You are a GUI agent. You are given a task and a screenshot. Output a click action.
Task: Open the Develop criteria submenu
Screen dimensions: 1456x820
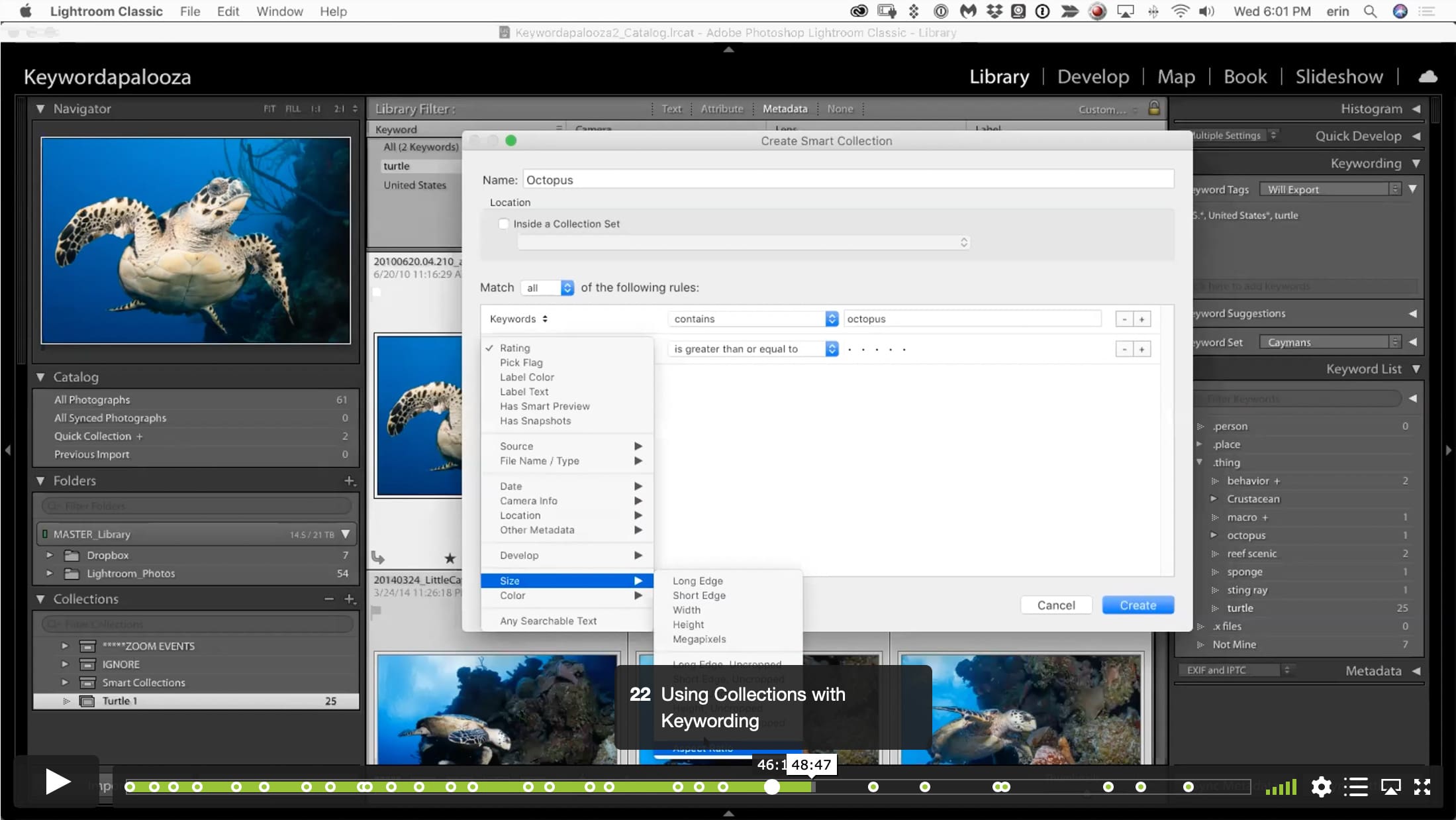567,555
